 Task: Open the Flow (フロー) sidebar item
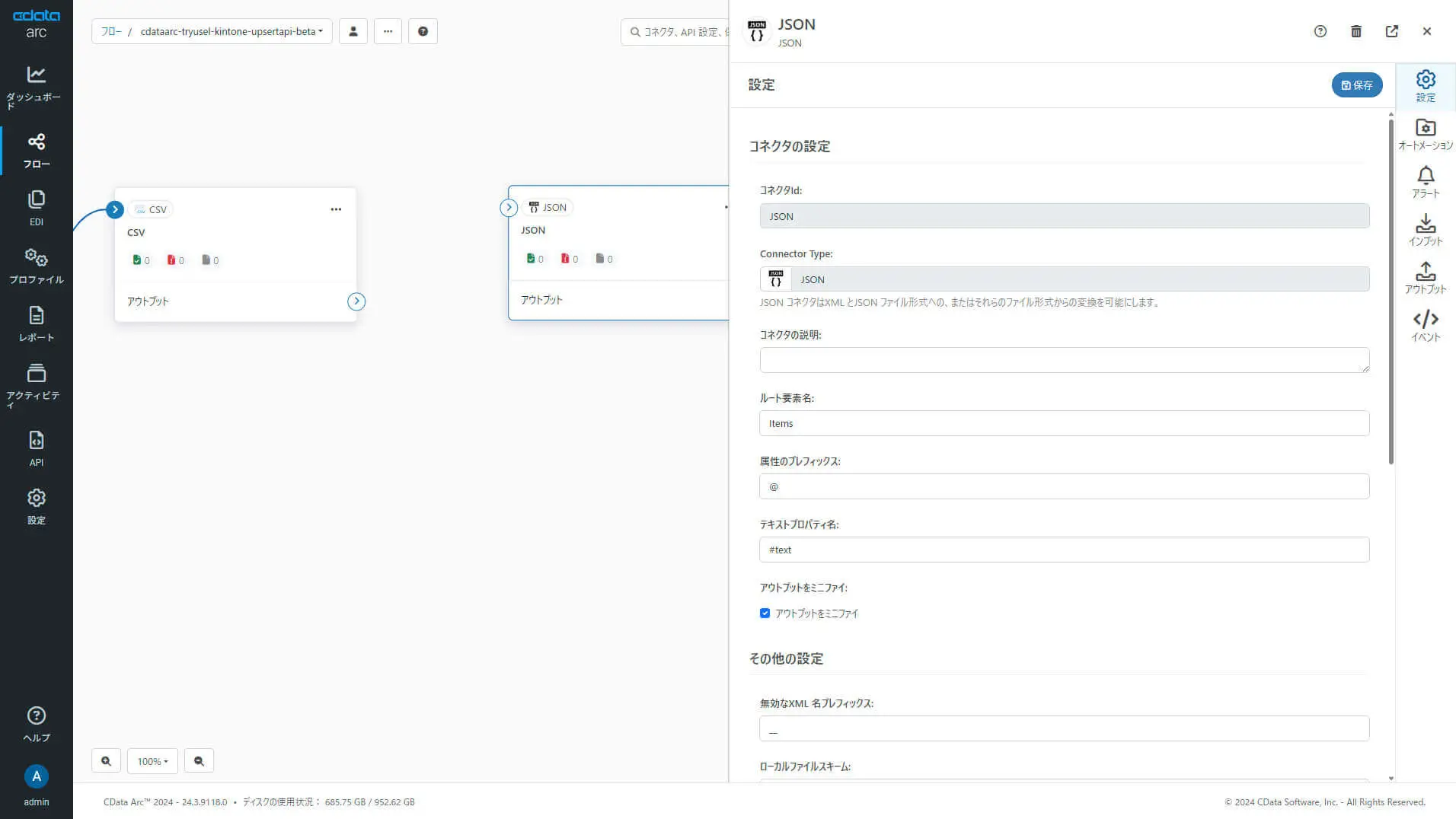(36, 151)
